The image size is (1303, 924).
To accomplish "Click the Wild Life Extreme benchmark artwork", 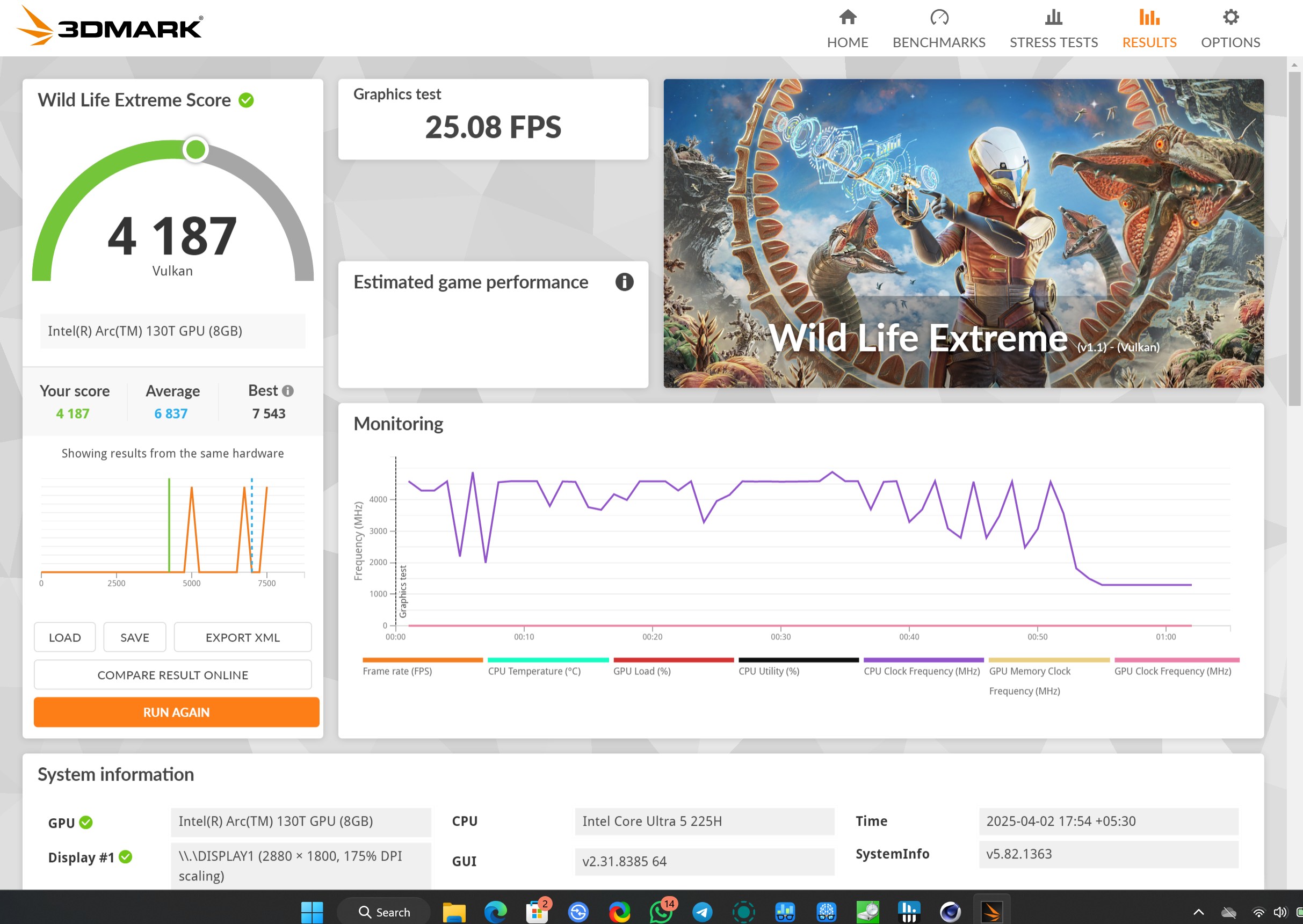I will [x=963, y=233].
